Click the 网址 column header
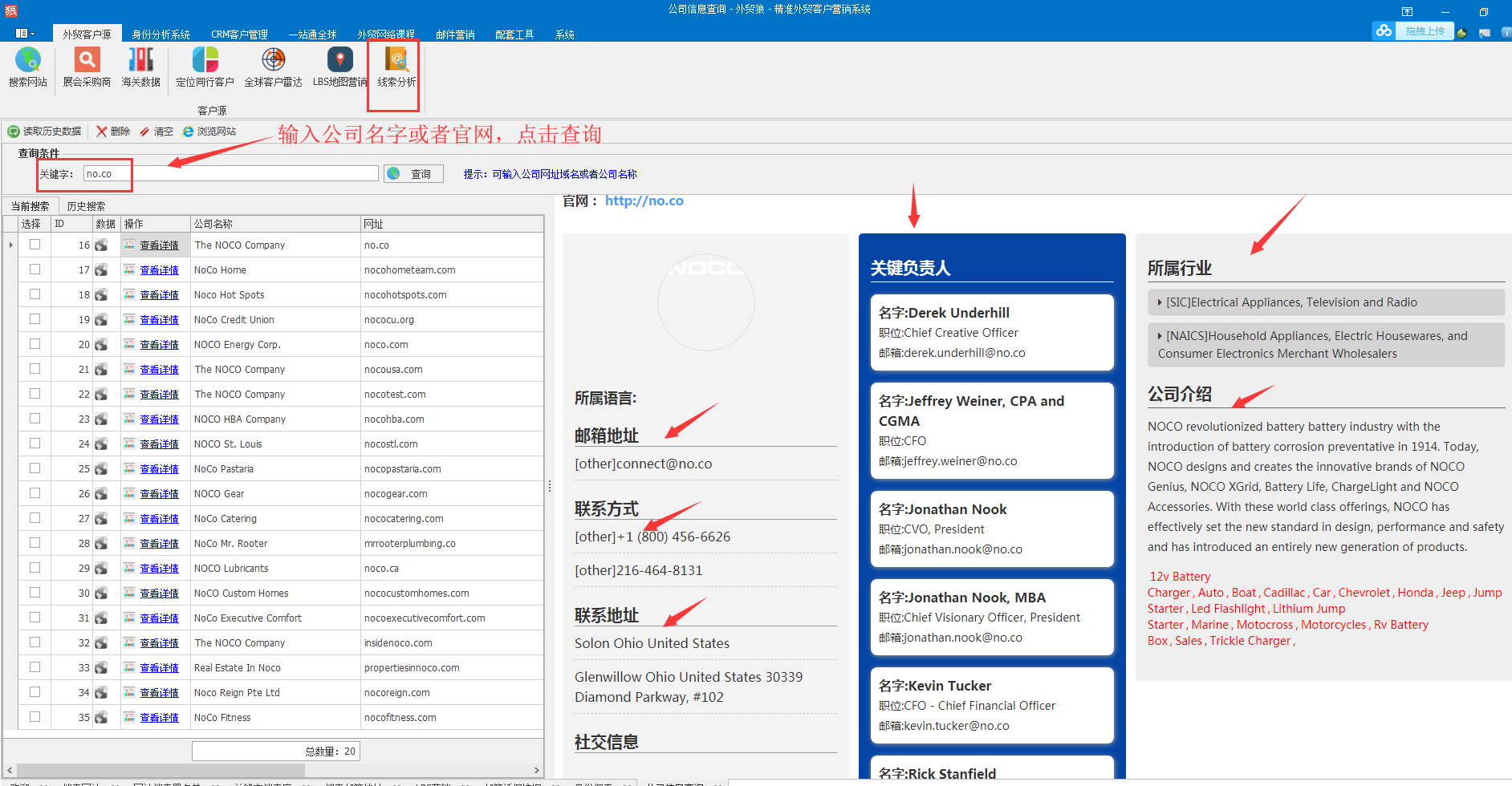 [452, 224]
